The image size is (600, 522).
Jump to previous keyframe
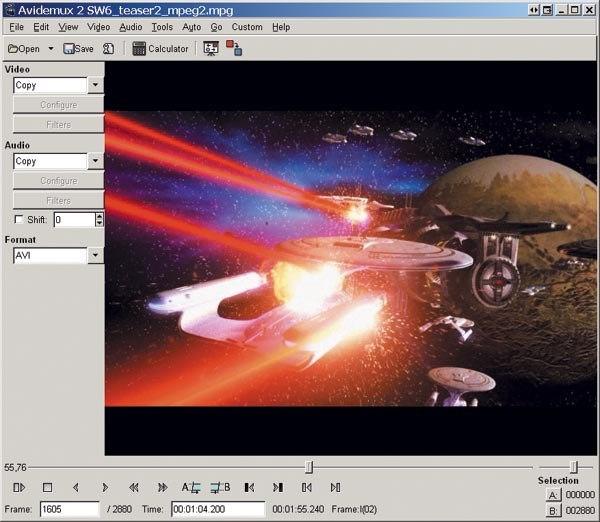[x=134, y=488]
